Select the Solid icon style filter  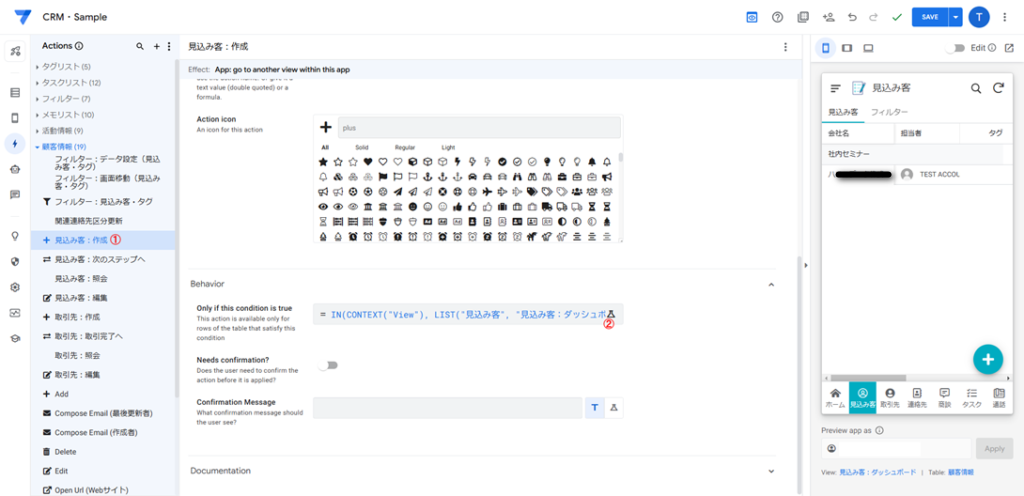coord(360,147)
